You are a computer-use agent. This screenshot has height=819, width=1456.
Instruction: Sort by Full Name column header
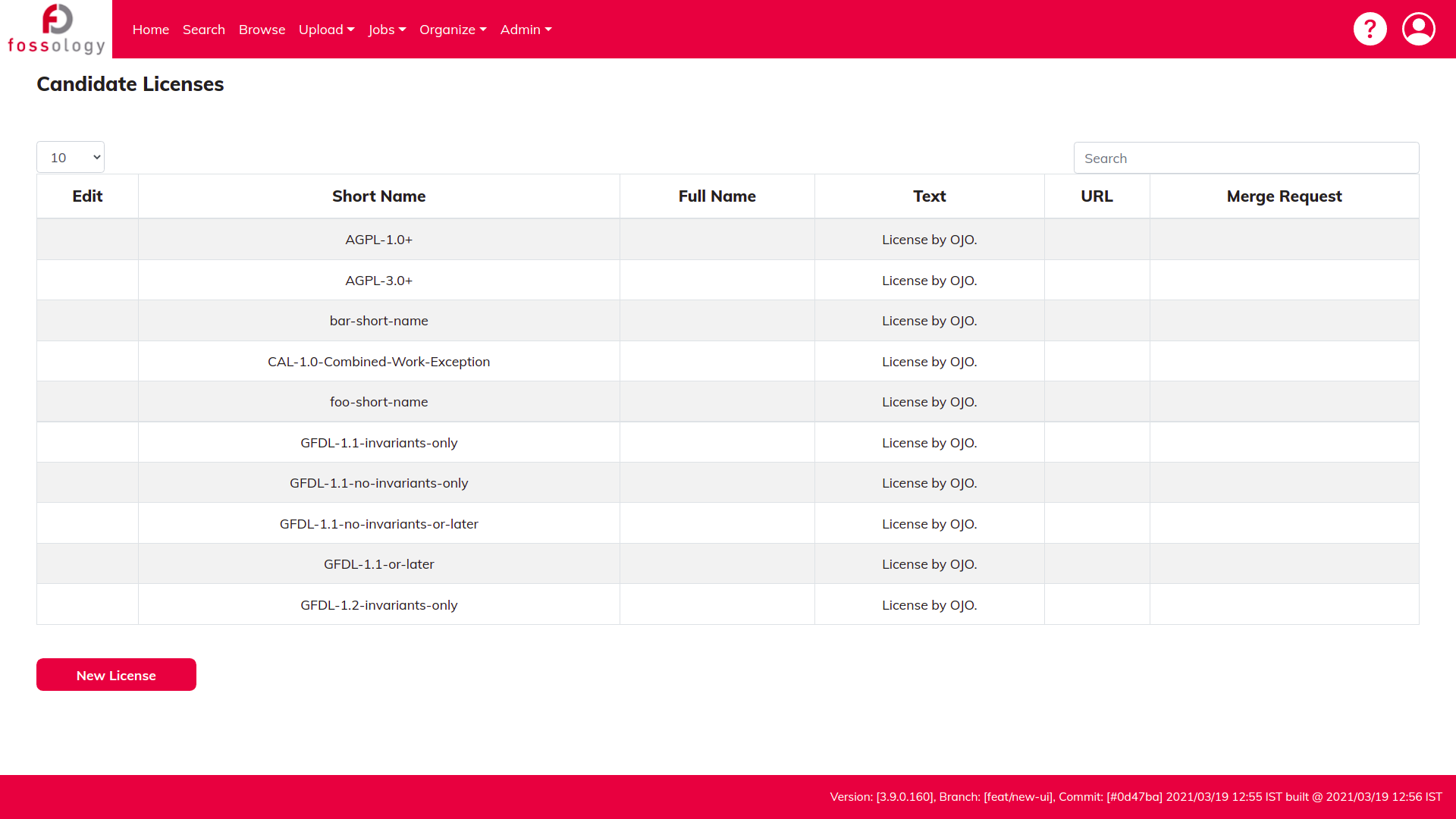click(717, 196)
